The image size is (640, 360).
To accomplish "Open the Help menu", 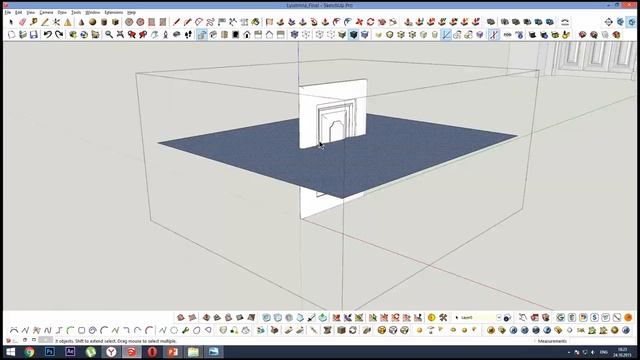I will pos(131,13).
